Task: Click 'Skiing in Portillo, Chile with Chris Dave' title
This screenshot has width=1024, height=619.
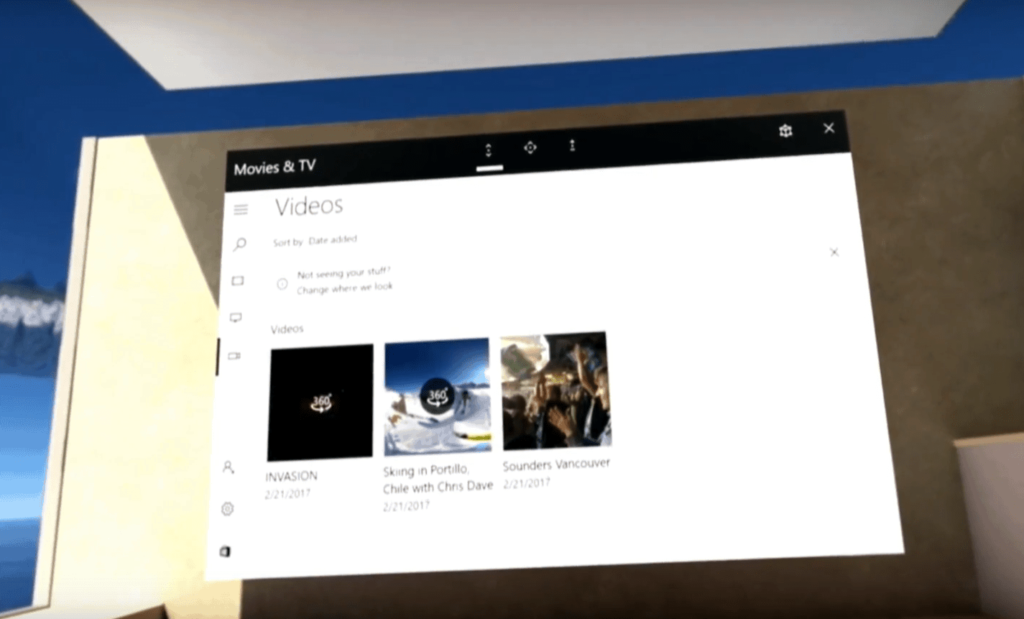Action: [438, 478]
